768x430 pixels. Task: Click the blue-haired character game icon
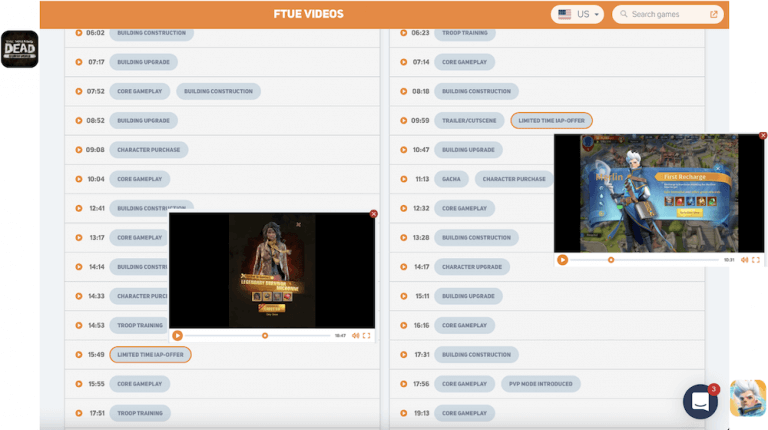click(x=747, y=398)
